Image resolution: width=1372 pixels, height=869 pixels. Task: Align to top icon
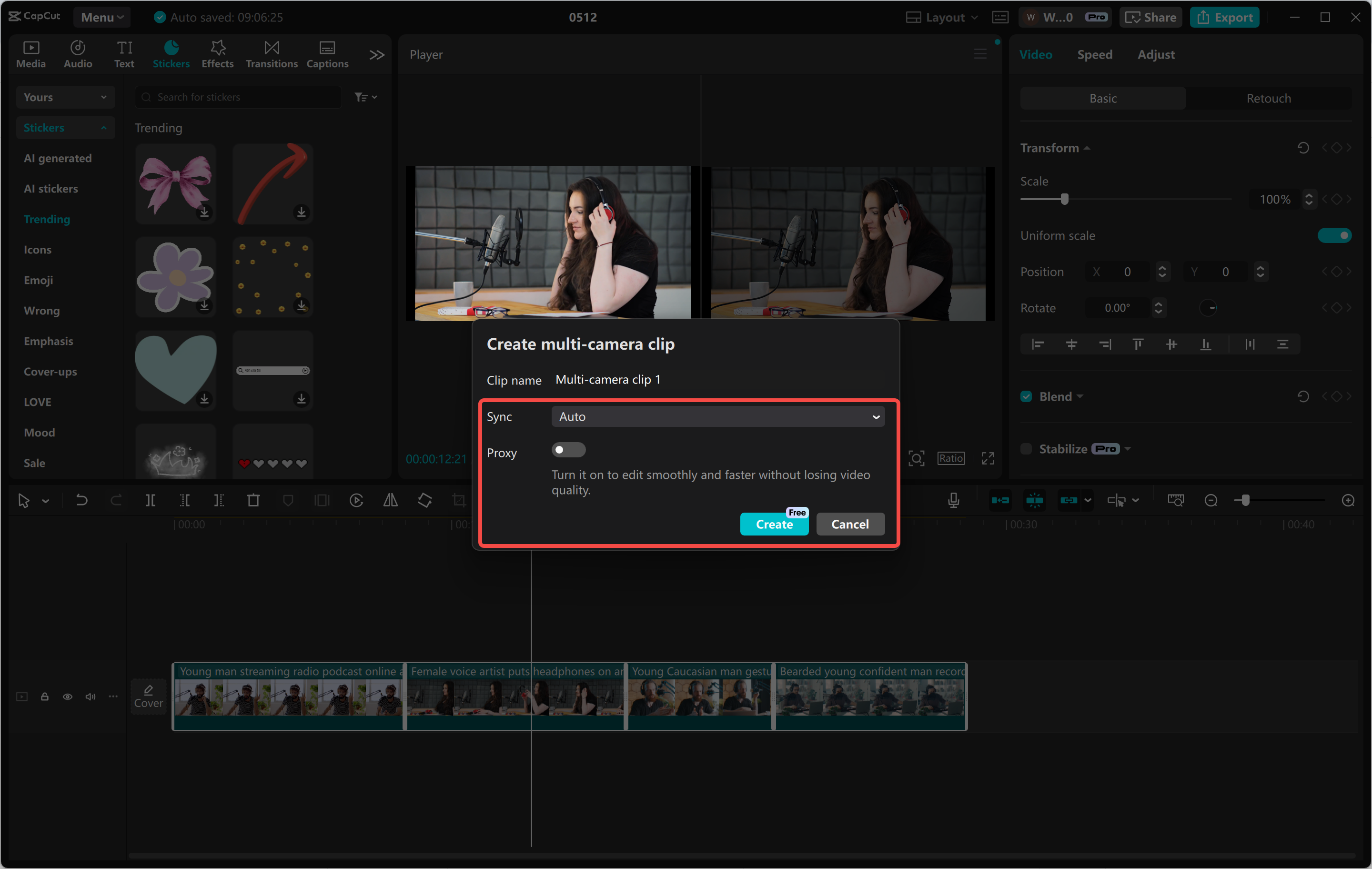pos(1138,344)
